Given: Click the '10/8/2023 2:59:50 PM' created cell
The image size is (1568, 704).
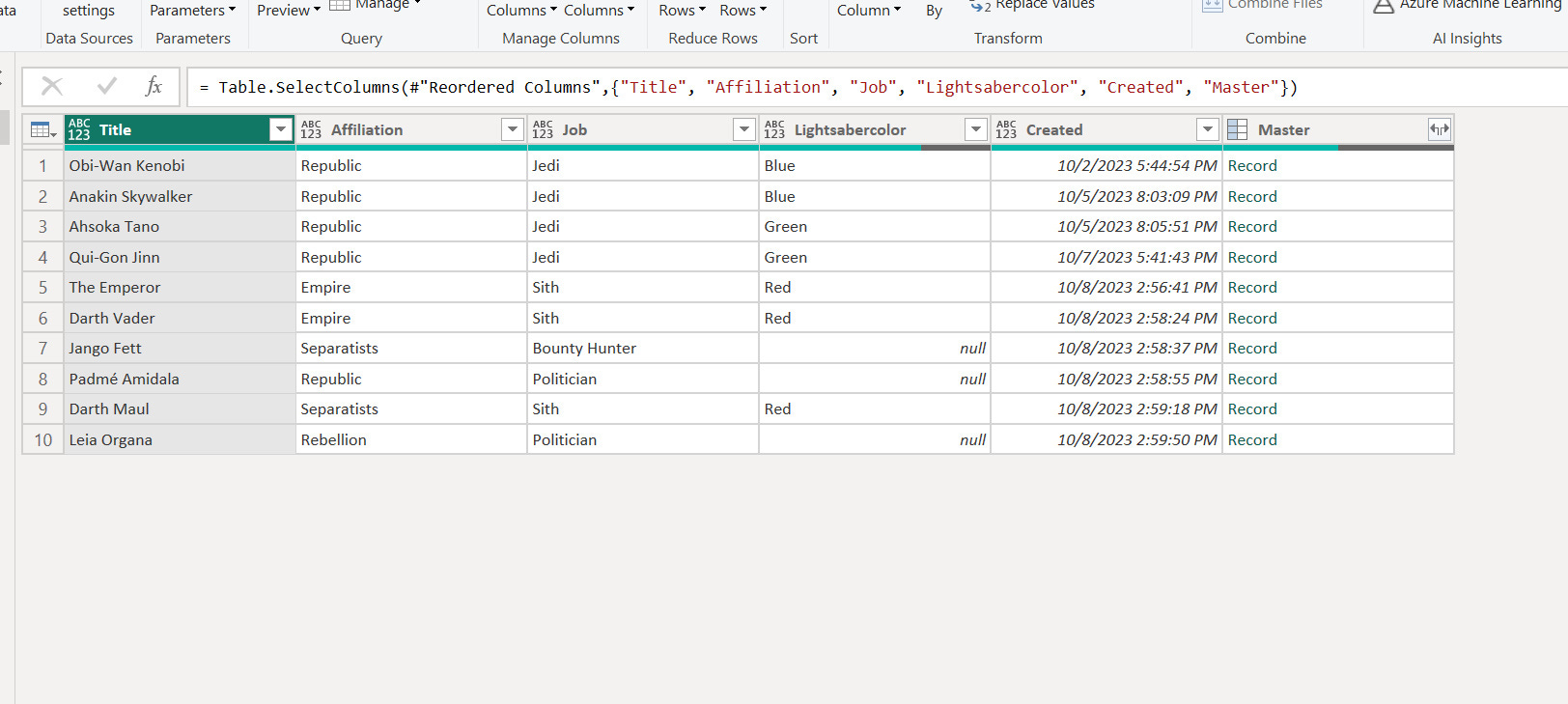Looking at the screenshot, I should click(x=1106, y=439).
